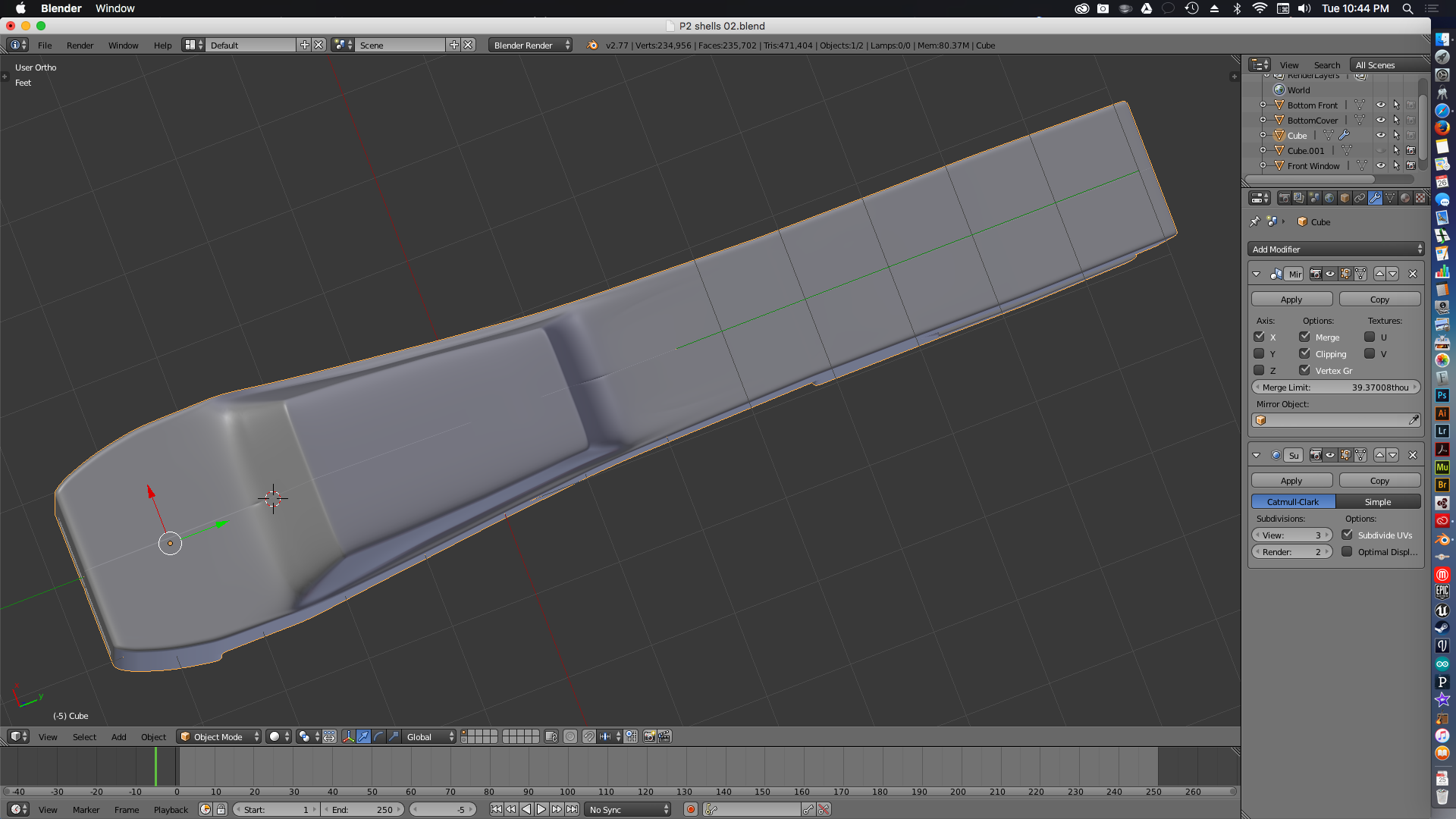This screenshot has height=819, width=1456.
Task: Click the snap magnet icon in 3D header
Action: coord(588,736)
